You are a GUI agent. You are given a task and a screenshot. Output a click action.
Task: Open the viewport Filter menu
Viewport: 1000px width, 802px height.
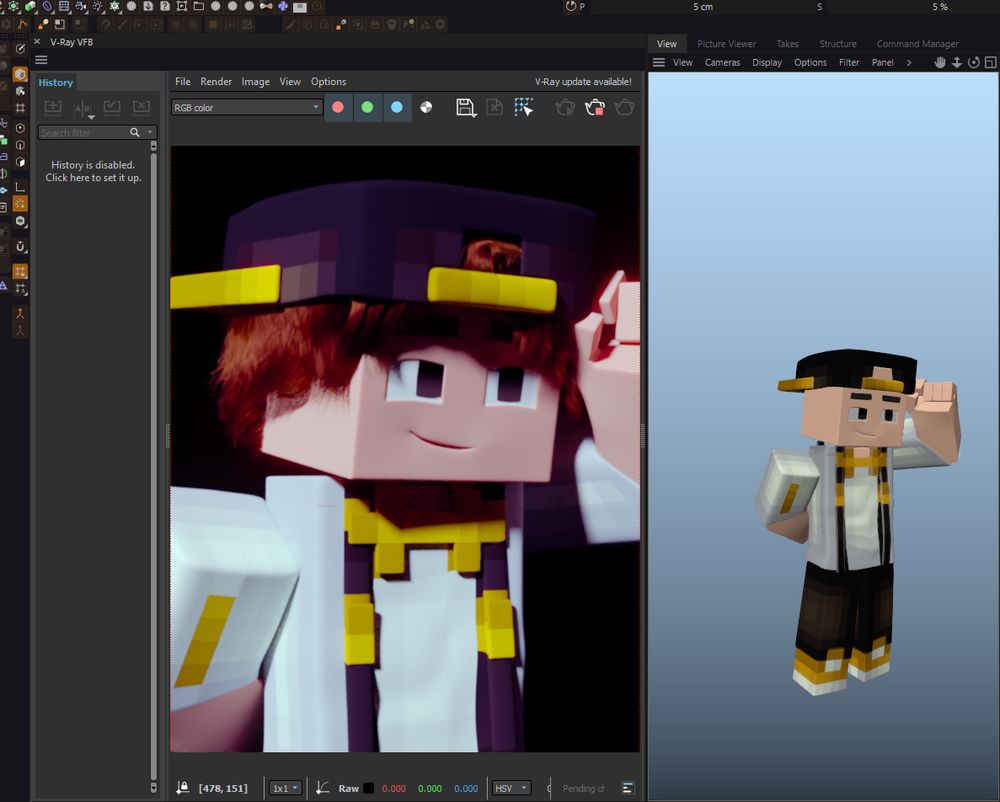tap(849, 62)
